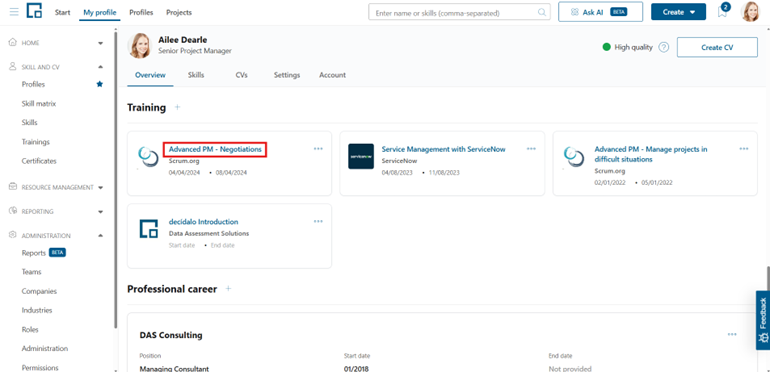Viewport: 770px width, 372px height.
Task: Open Projects in top navigation
Action: [x=179, y=12]
